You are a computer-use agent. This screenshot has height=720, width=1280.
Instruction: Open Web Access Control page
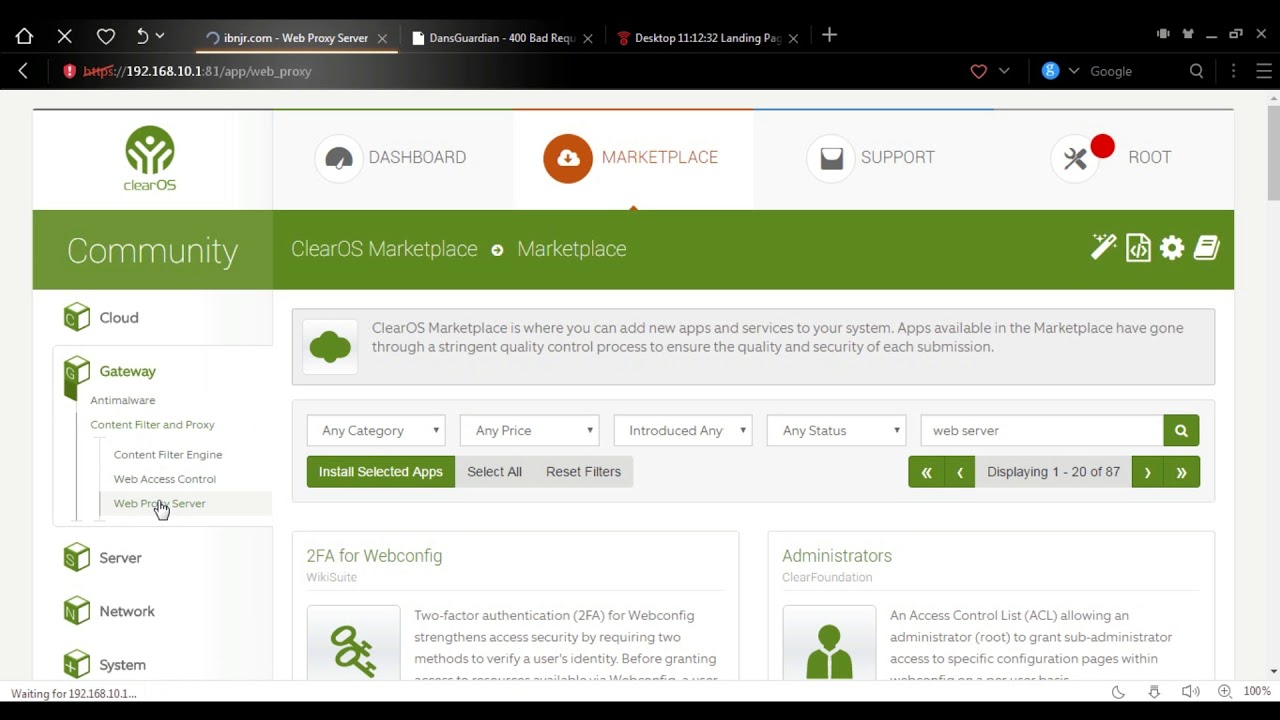(x=165, y=479)
